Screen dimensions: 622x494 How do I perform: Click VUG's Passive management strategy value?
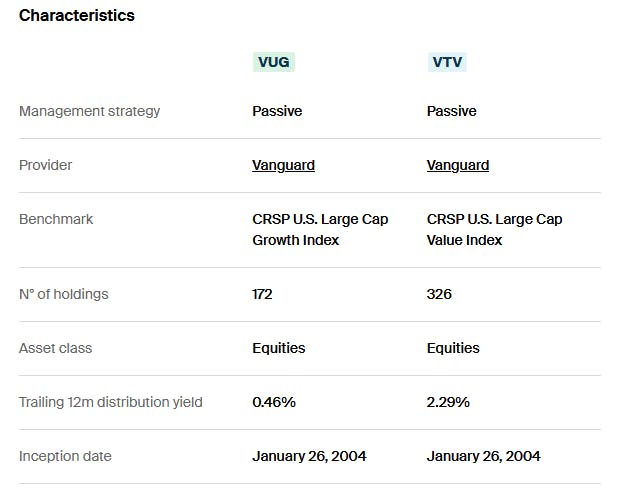(277, 111)
